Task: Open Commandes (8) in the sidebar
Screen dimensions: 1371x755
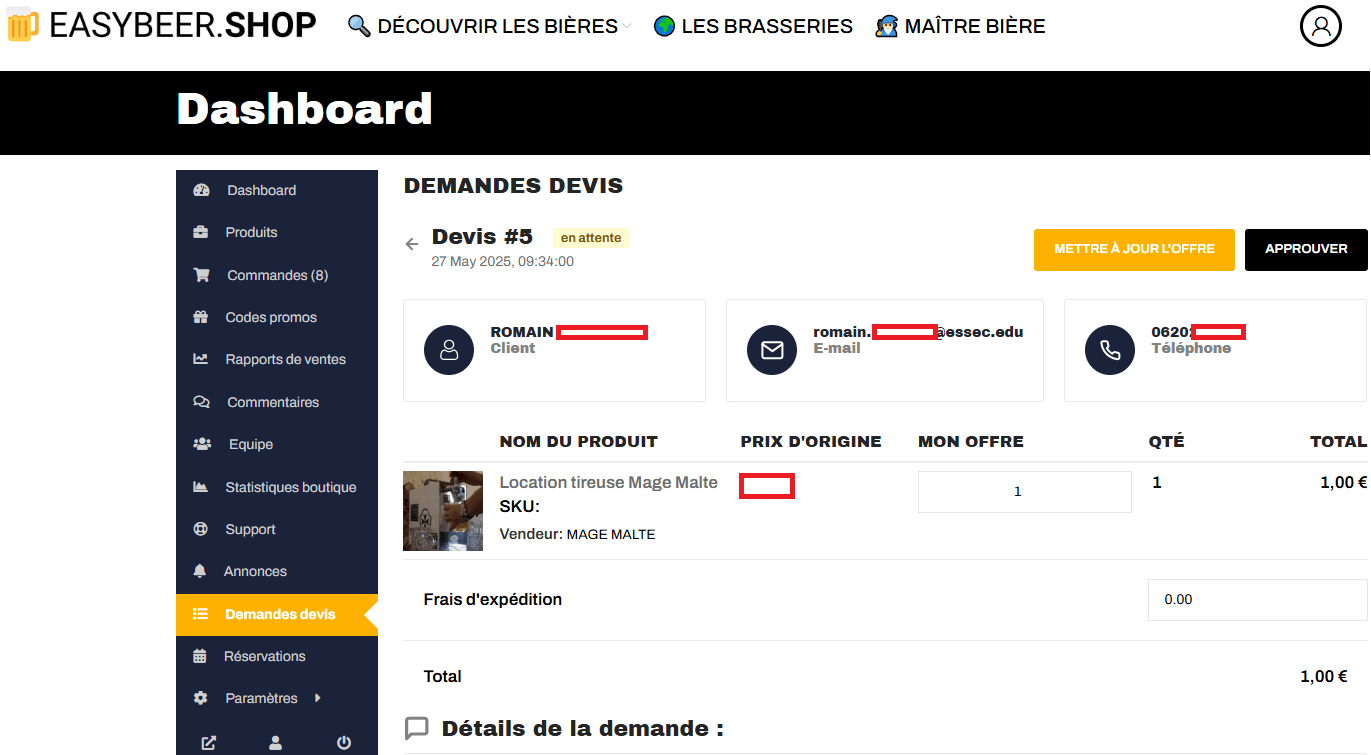Action: [277, 275]
